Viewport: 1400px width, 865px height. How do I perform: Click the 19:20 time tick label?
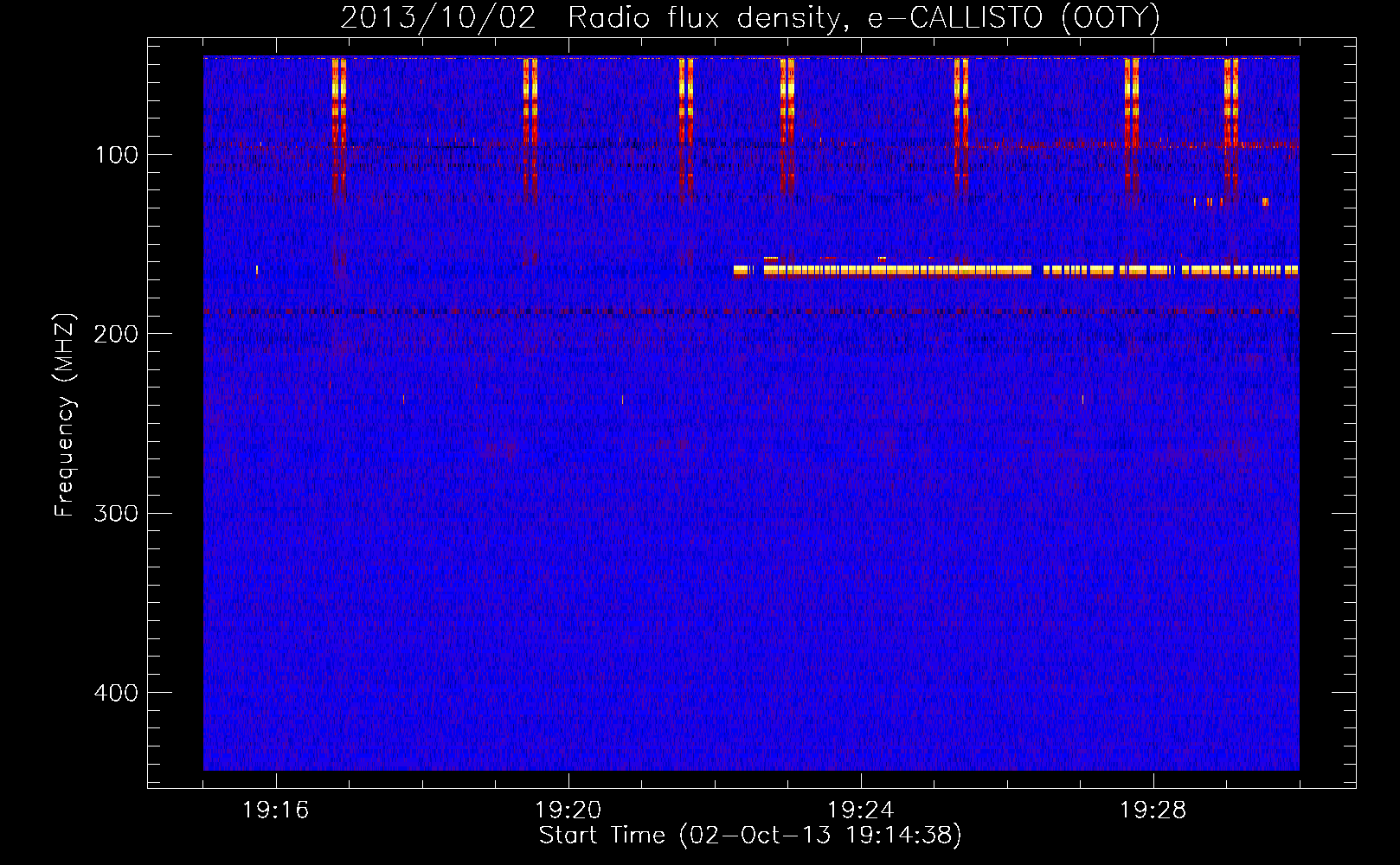(x=568, y=811)
